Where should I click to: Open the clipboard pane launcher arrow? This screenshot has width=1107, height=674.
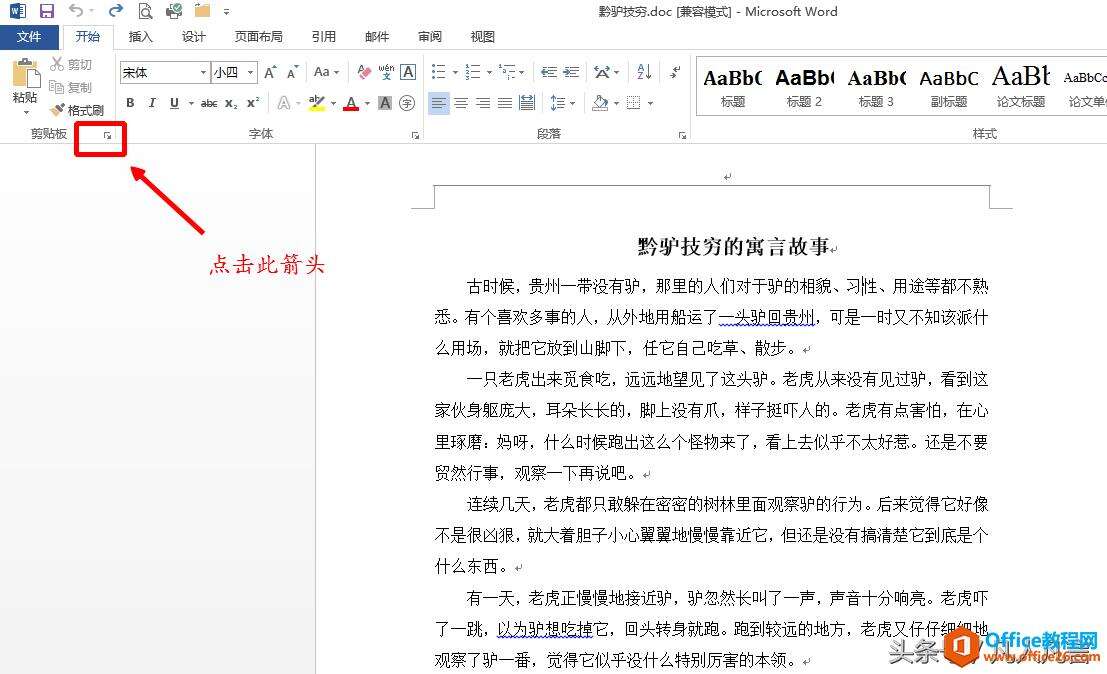click(x=108, y=135)
